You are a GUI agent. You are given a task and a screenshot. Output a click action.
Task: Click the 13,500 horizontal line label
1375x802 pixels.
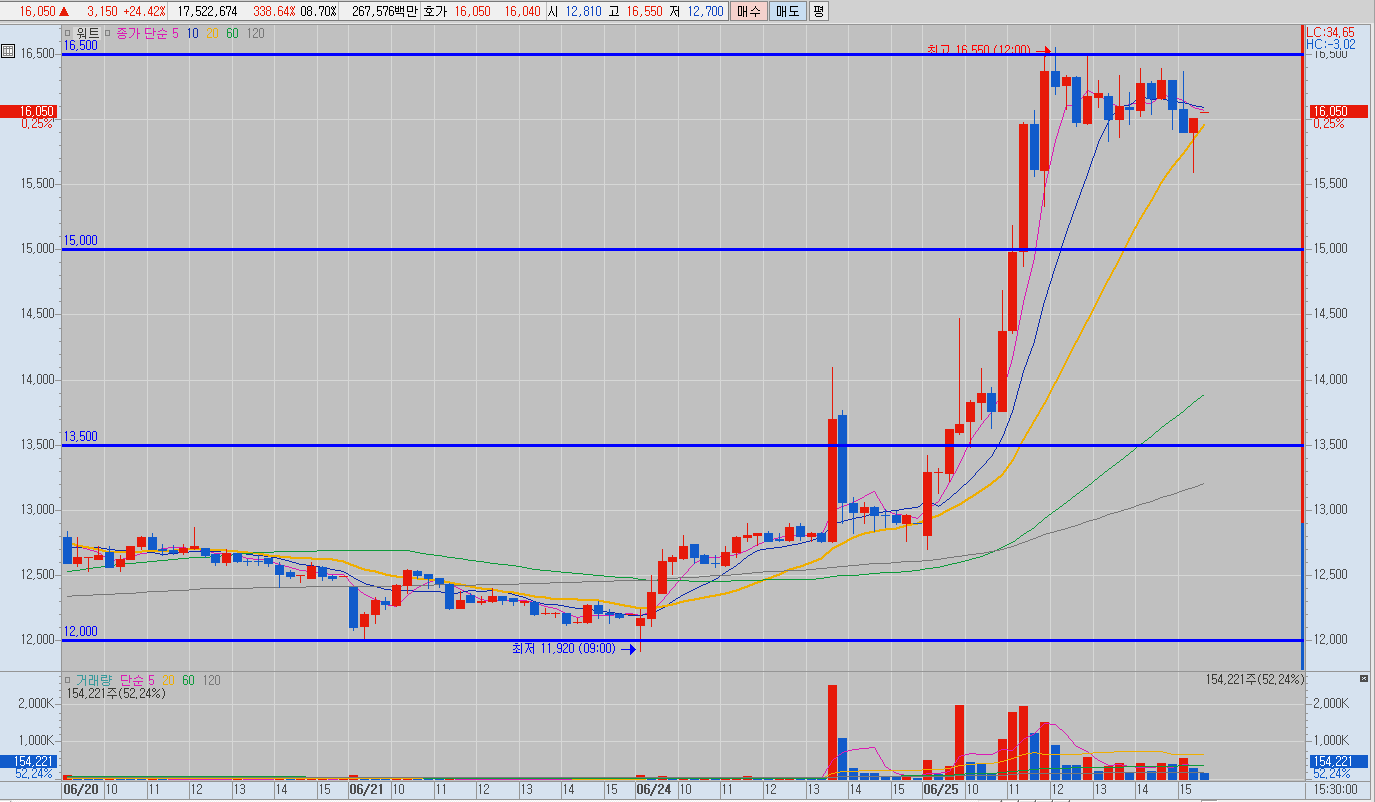81,437
